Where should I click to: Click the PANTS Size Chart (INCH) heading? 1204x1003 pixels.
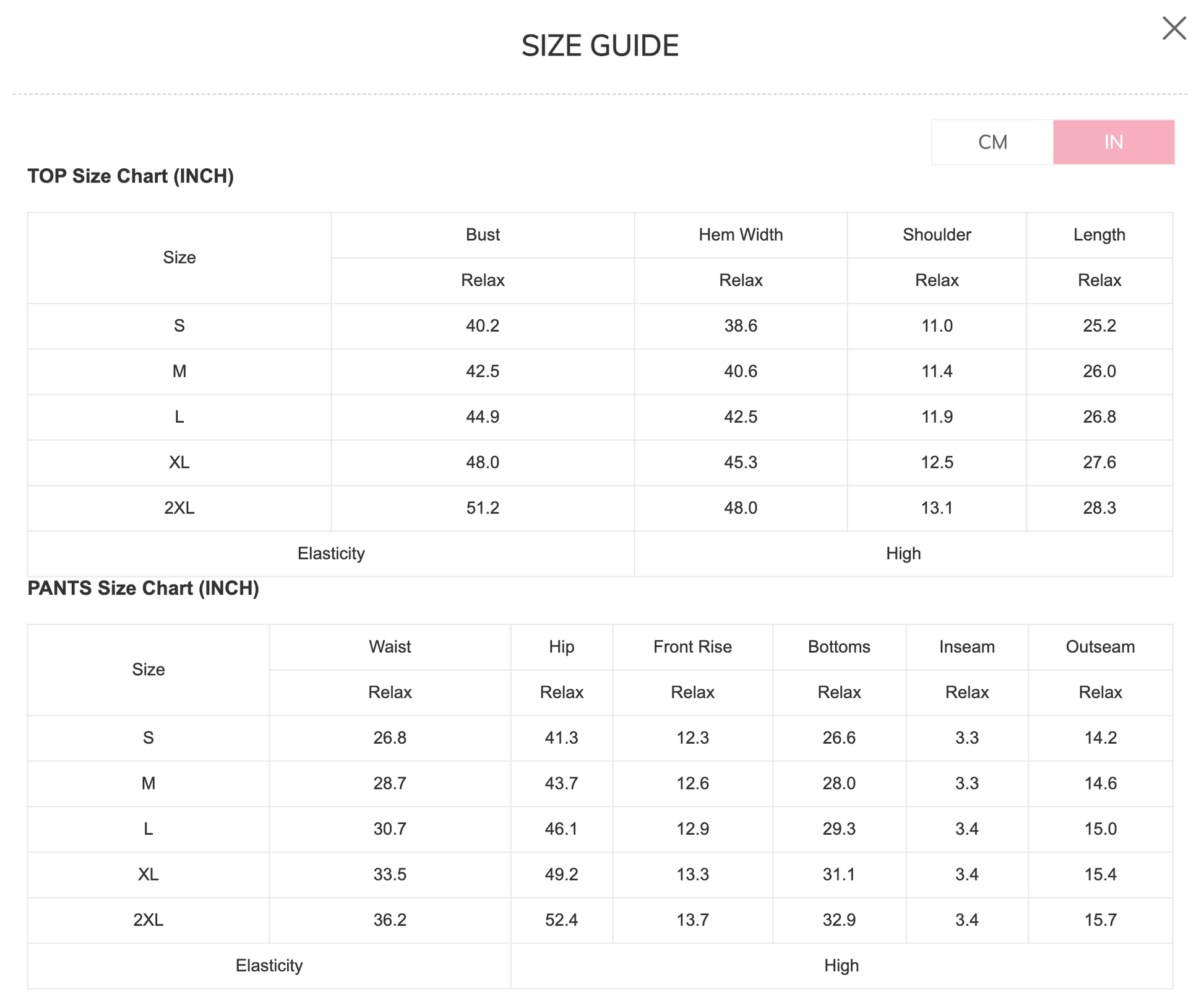[x=143, y=588]
